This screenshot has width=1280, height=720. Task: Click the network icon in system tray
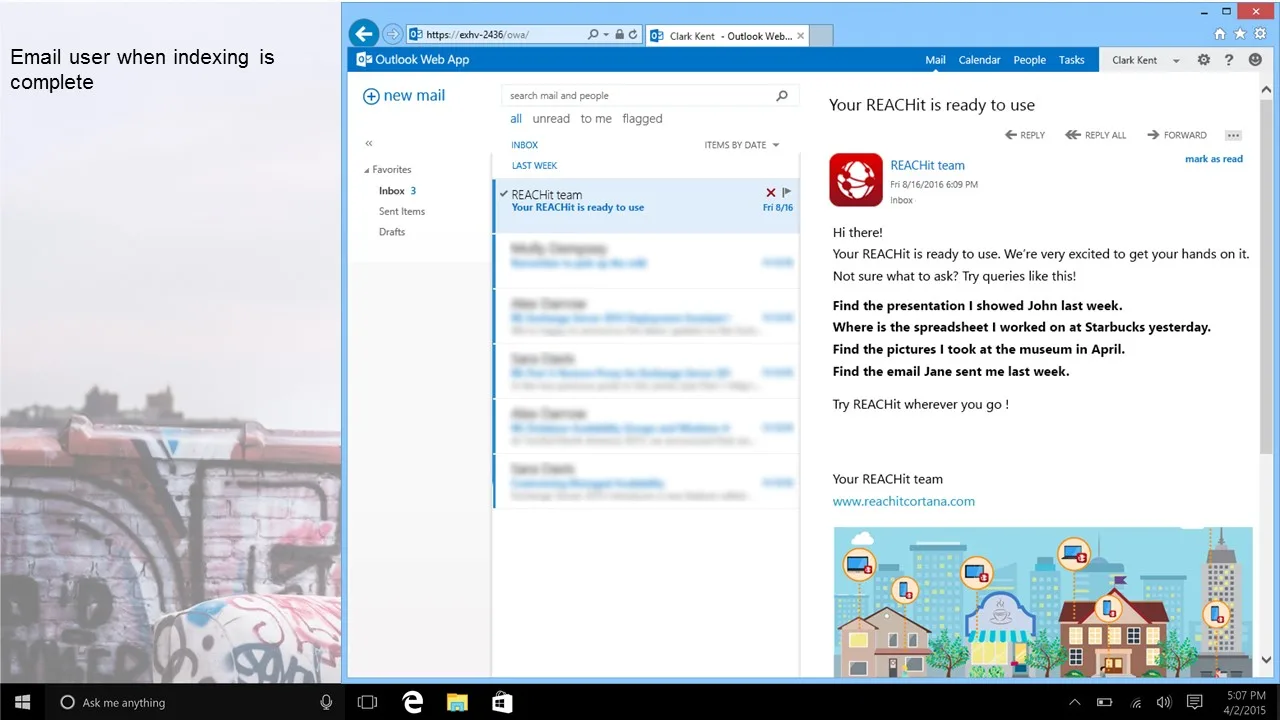1135,702
